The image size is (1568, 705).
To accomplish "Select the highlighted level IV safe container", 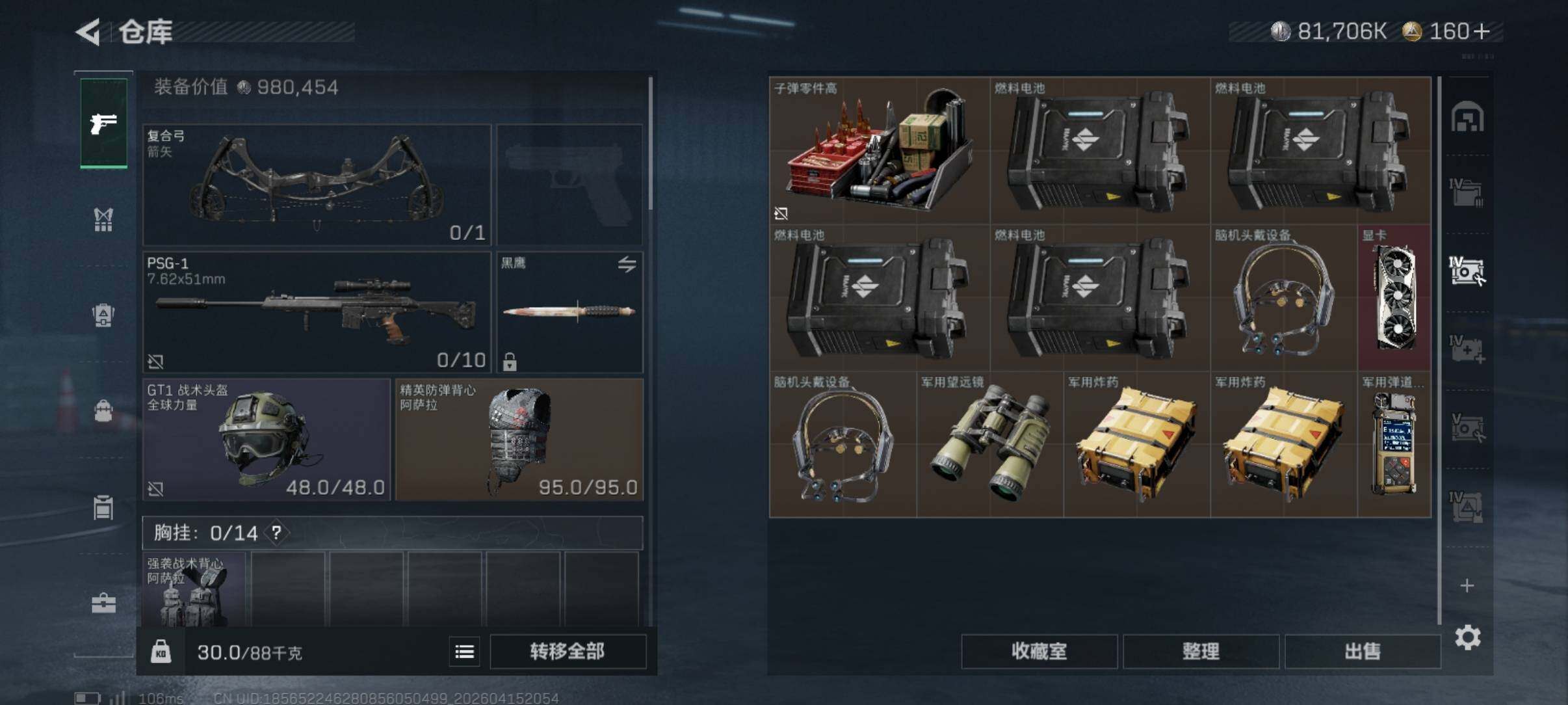I will tap(1467, 270).
